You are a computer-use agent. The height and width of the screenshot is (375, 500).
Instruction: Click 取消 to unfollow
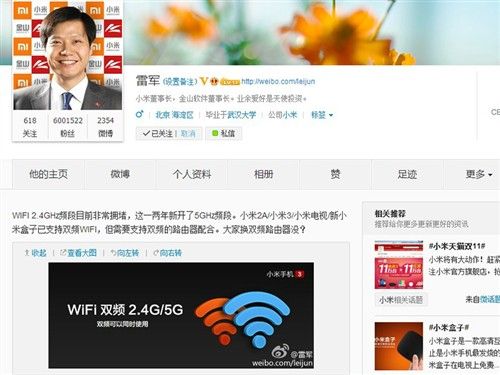(188, 134)
